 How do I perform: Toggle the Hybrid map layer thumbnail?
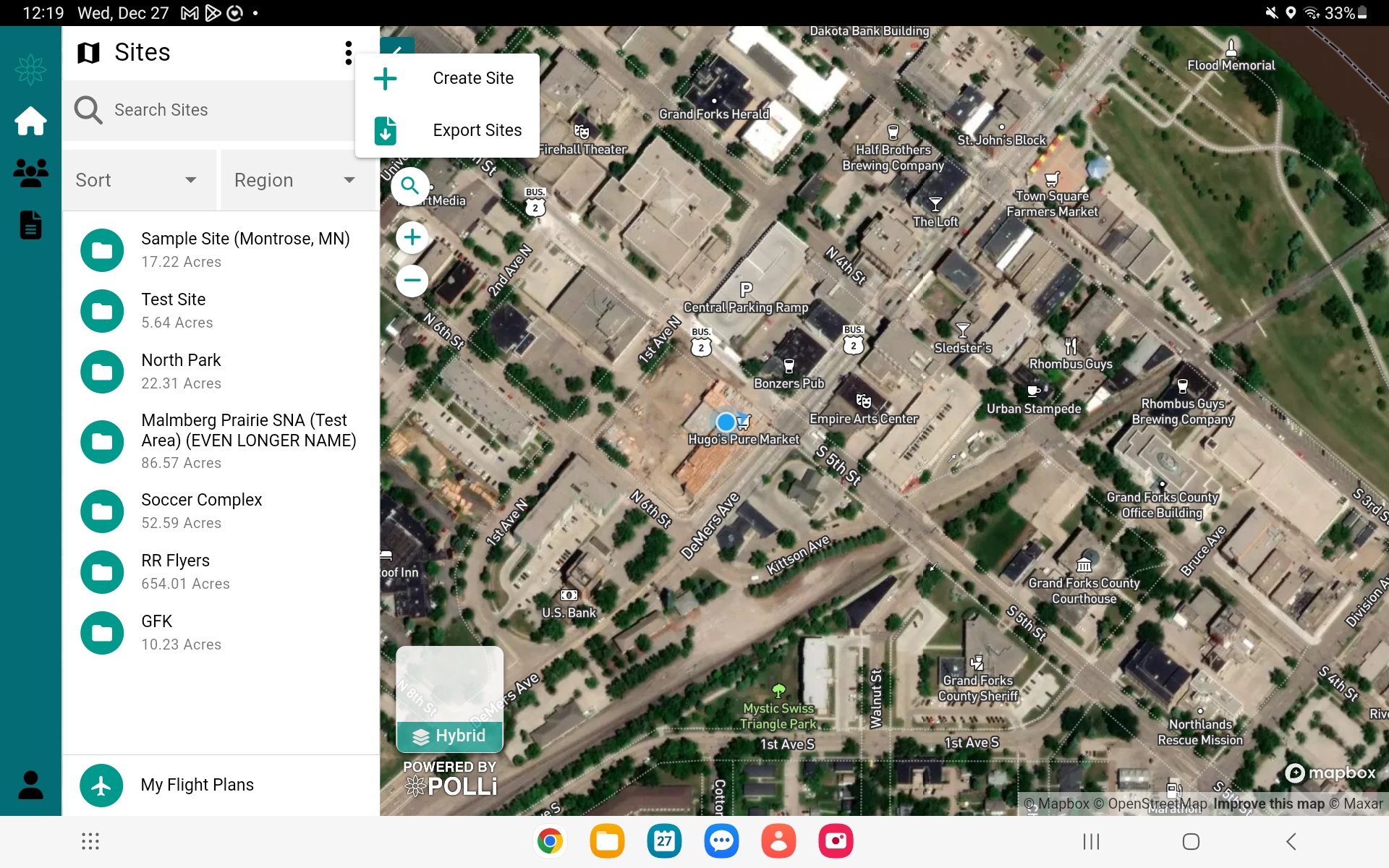point(450,699)
